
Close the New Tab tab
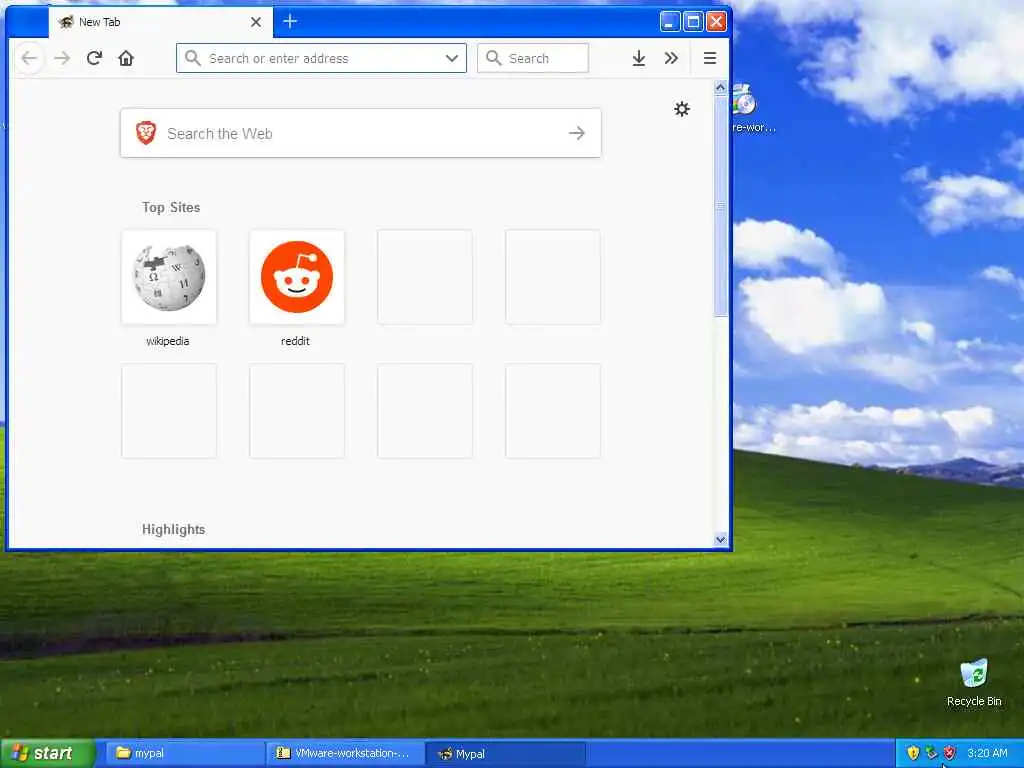256,22
